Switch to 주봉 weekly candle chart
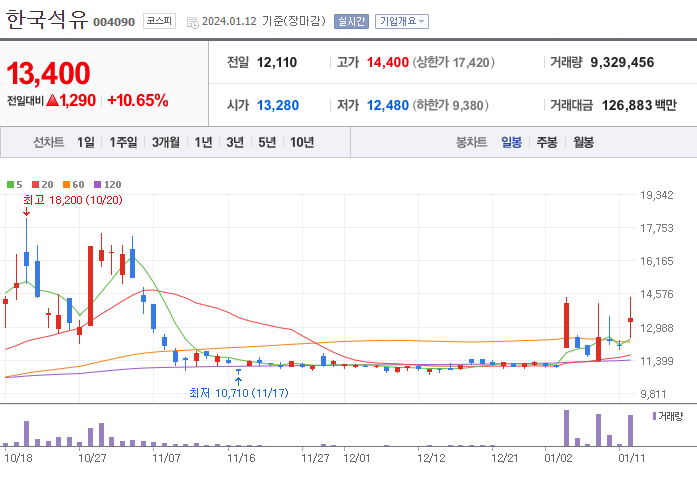This screenshot has height=482, width=697. pyautogui.click(x=547, y=142)
